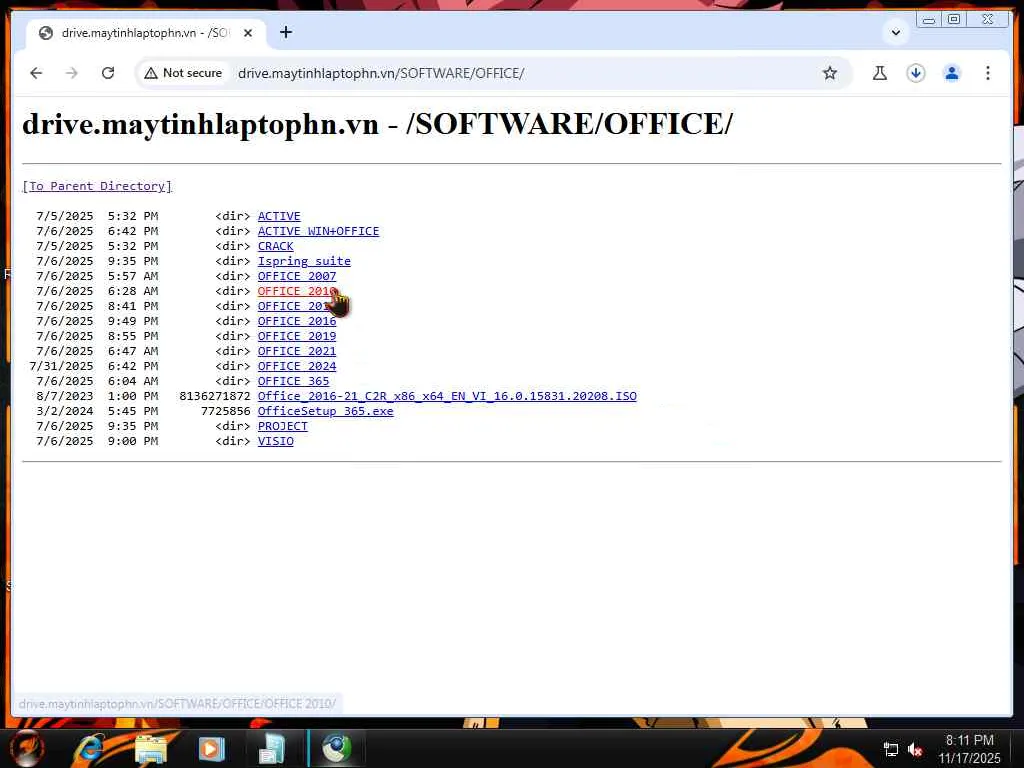Open the profile avatar menu
This screenshot has height=768, width=1024.
click(x=952, y=73)
